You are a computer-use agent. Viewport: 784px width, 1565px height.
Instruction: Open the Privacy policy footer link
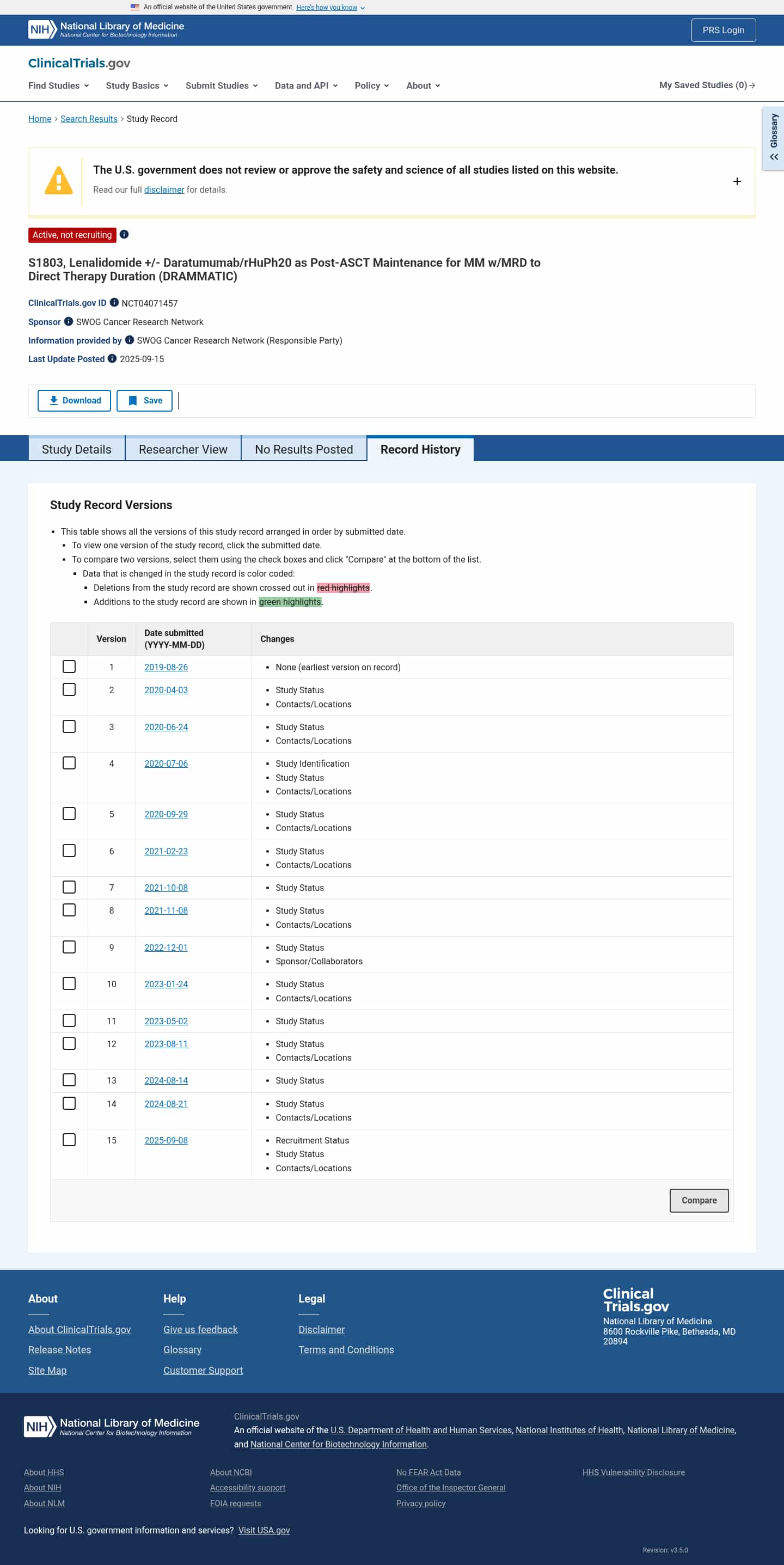tap(421, 1503)
